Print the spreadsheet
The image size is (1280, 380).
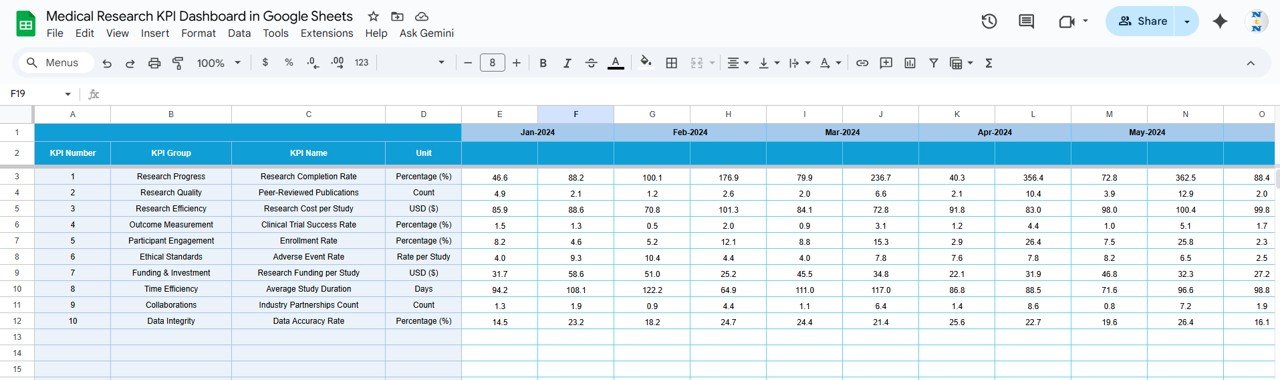click(x=154, y=63)
